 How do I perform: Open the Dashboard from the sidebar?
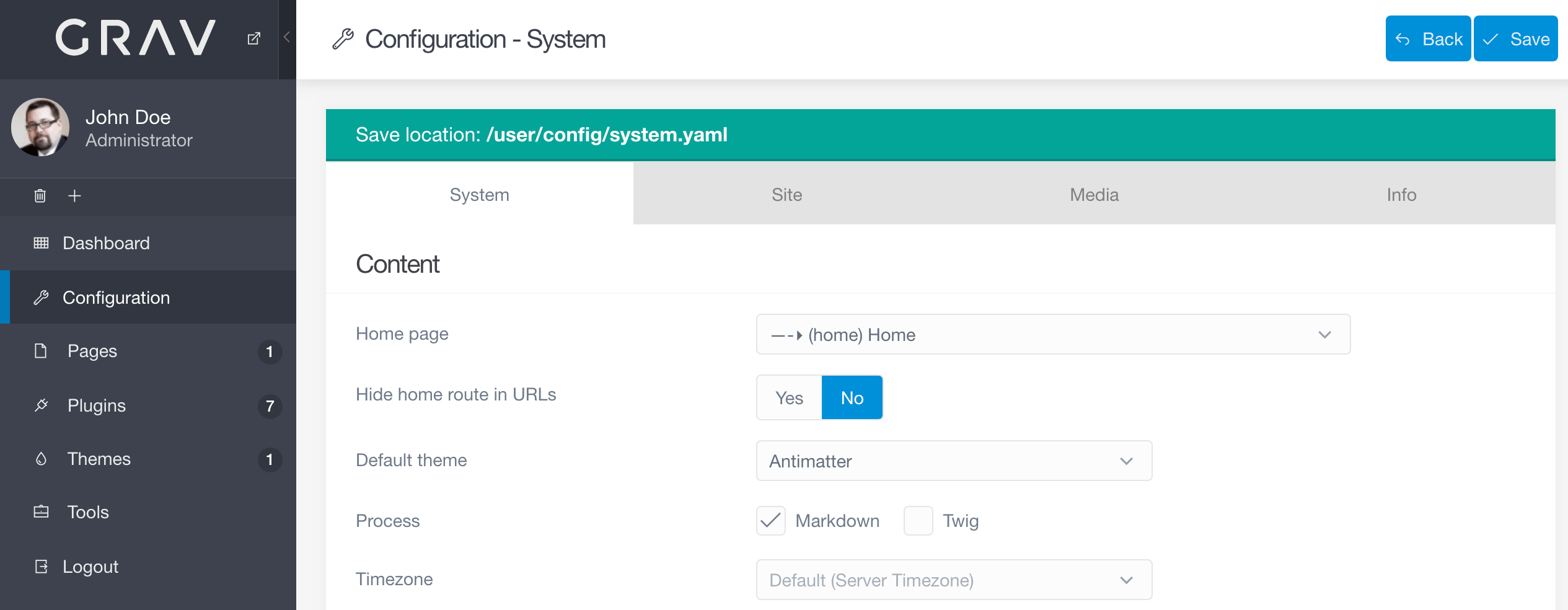coord(105,243)
